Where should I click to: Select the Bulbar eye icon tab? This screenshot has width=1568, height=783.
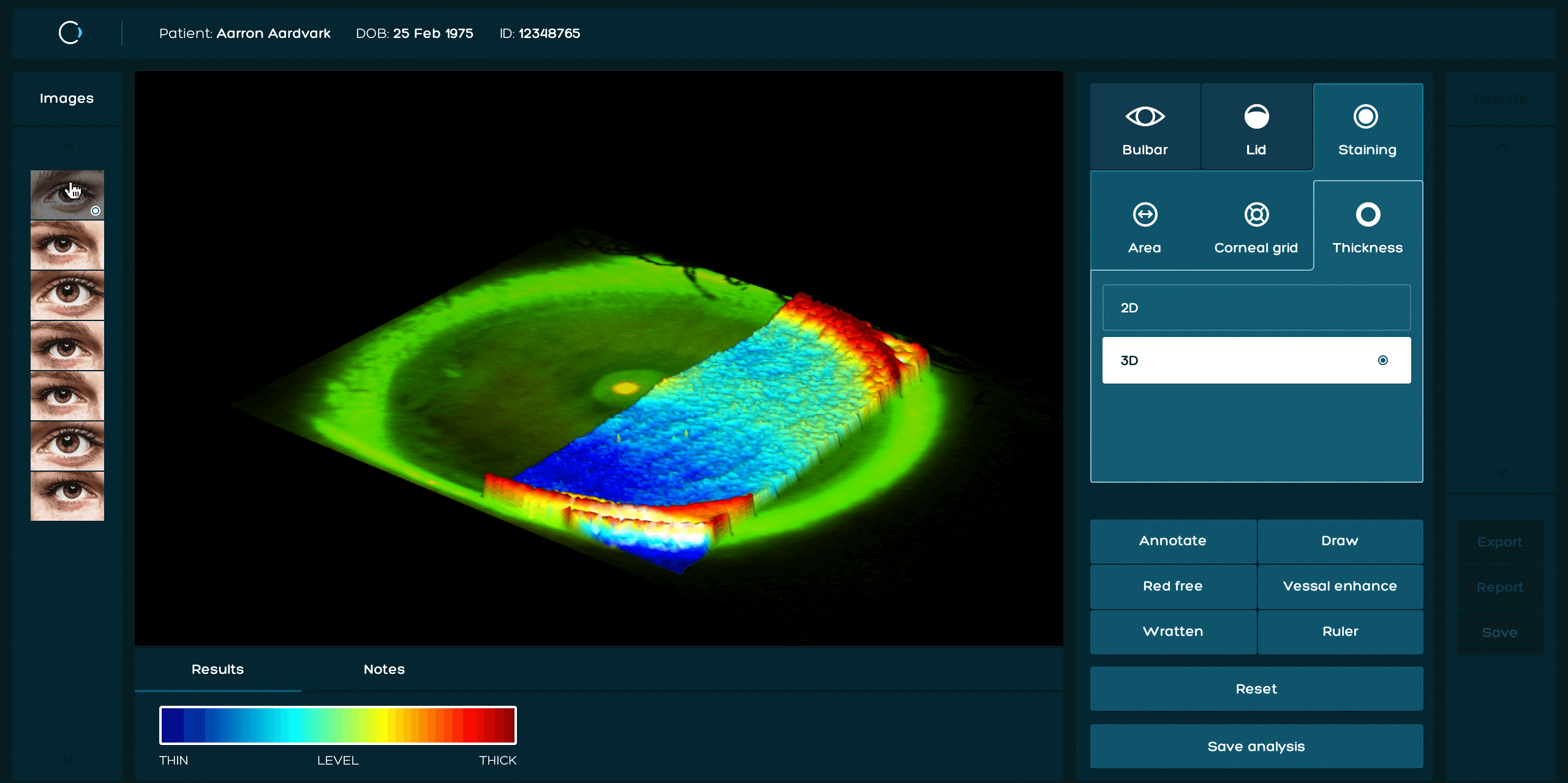pyautogui.click(x=1145, y=127)
